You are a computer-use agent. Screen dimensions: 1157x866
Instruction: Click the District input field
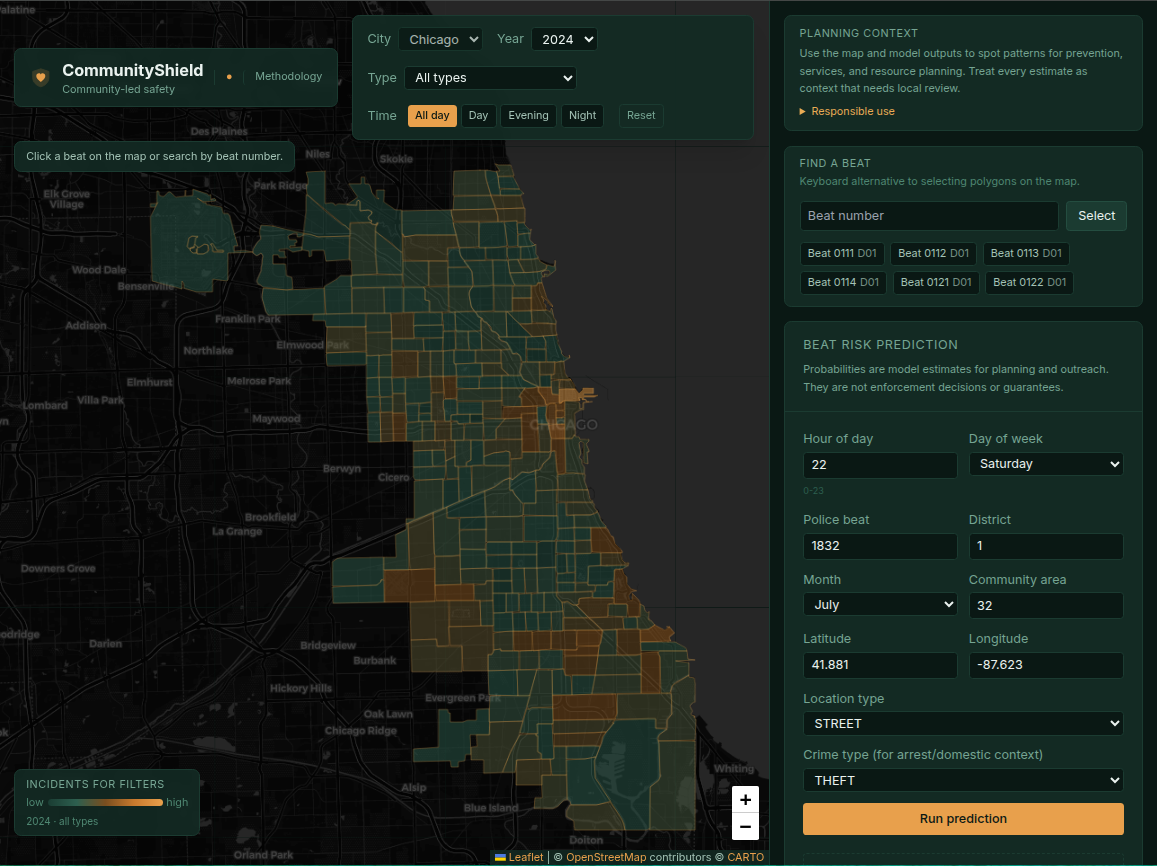click(1046, 546)
